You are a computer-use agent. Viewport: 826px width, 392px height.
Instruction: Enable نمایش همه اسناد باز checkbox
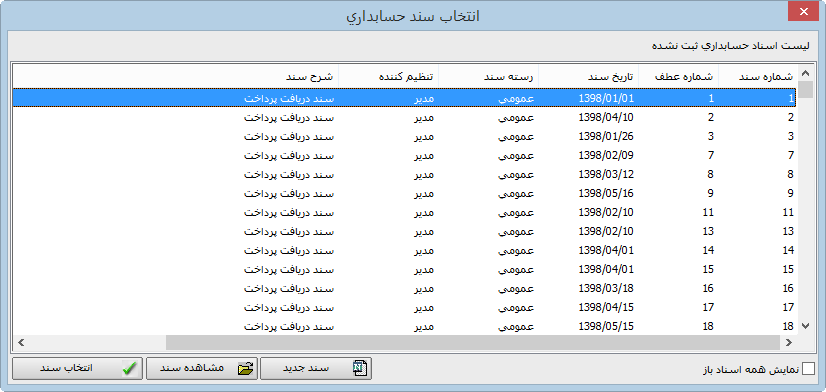pos(808,368)
